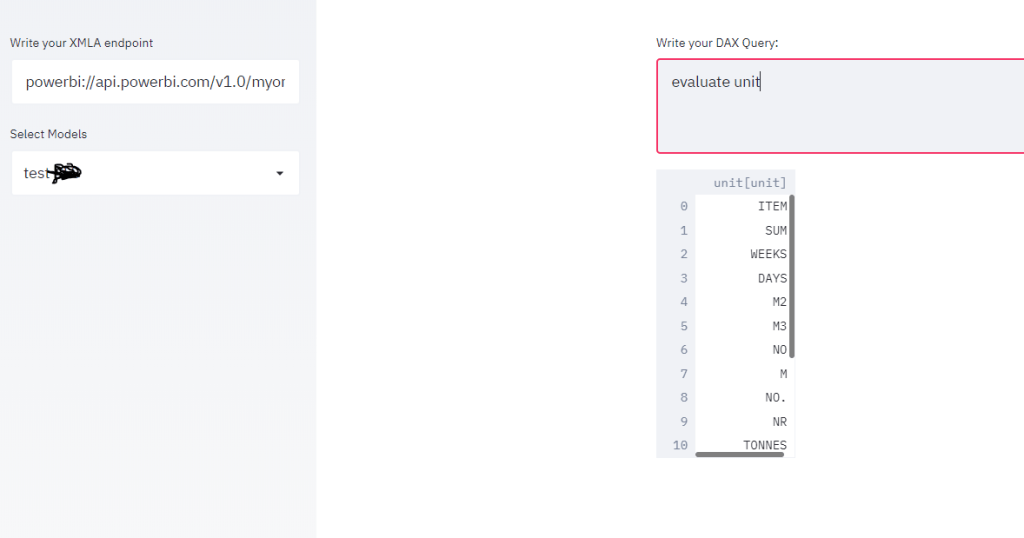Click the results table vertical scrollbar

tap(792, 277)
